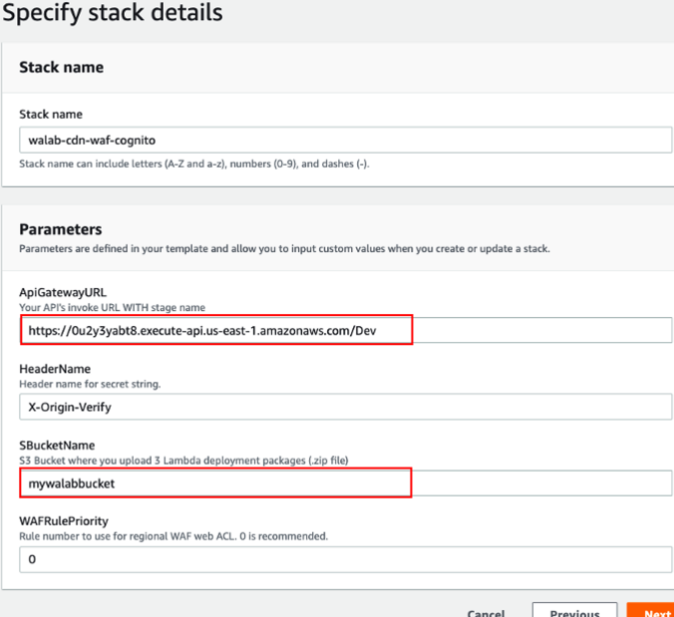Screen dimensions: 674x617
Task: Click the Cancel button
Action: (486, 612)
